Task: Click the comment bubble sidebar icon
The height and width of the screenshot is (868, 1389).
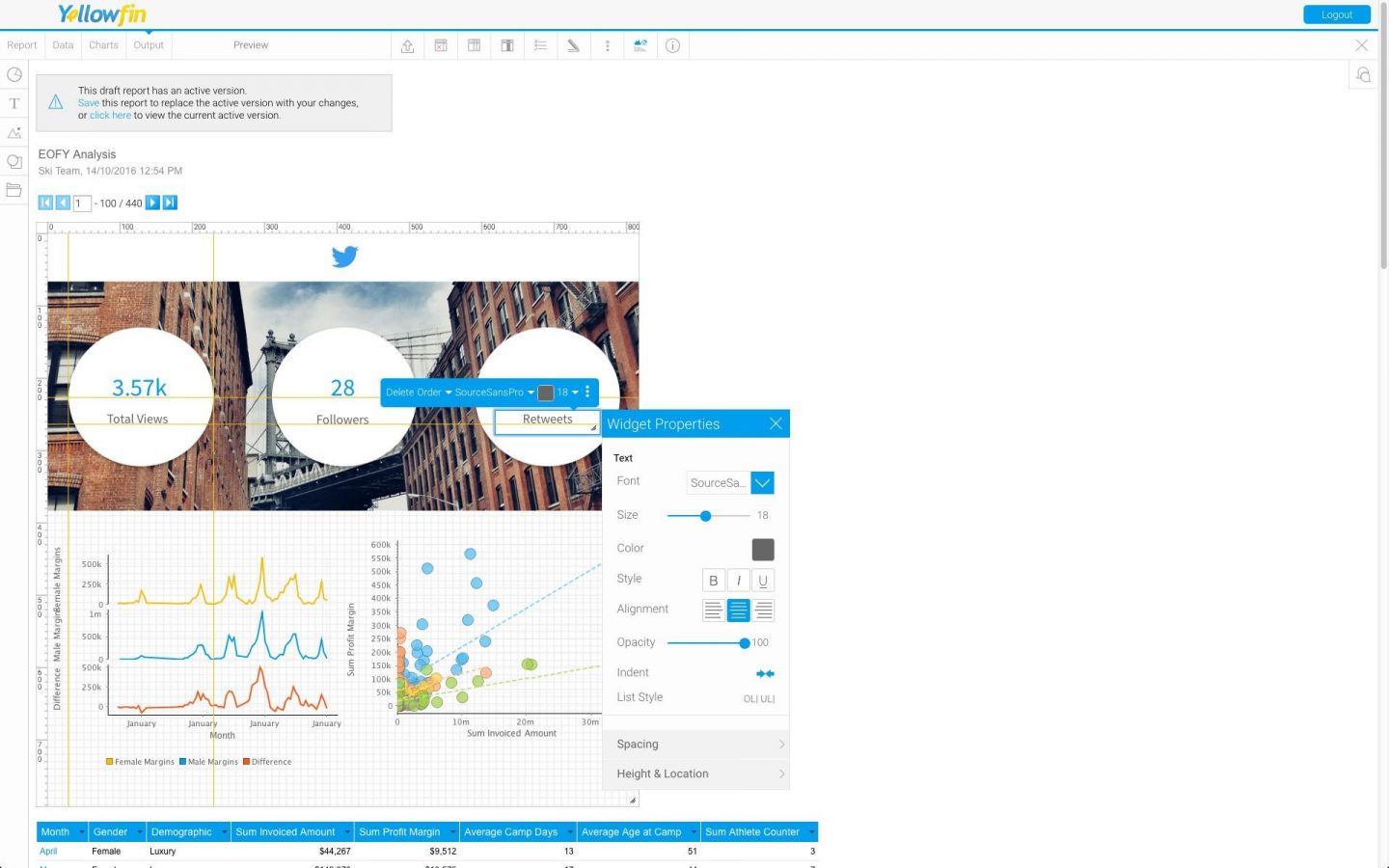Action: pyautogui.click(x=14, y=161)
